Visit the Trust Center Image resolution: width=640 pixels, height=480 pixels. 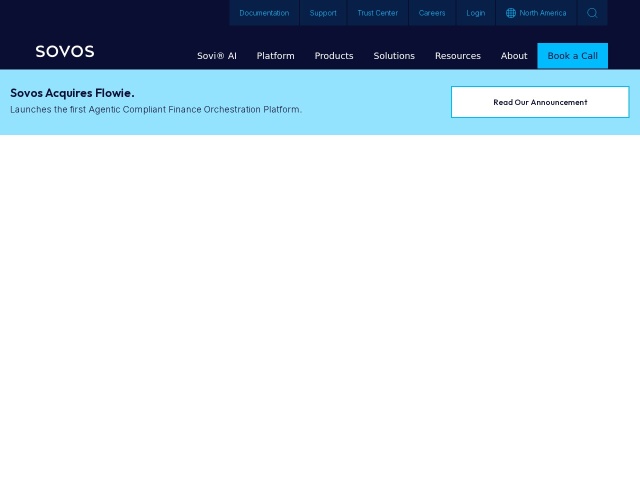tap(378, 13)
